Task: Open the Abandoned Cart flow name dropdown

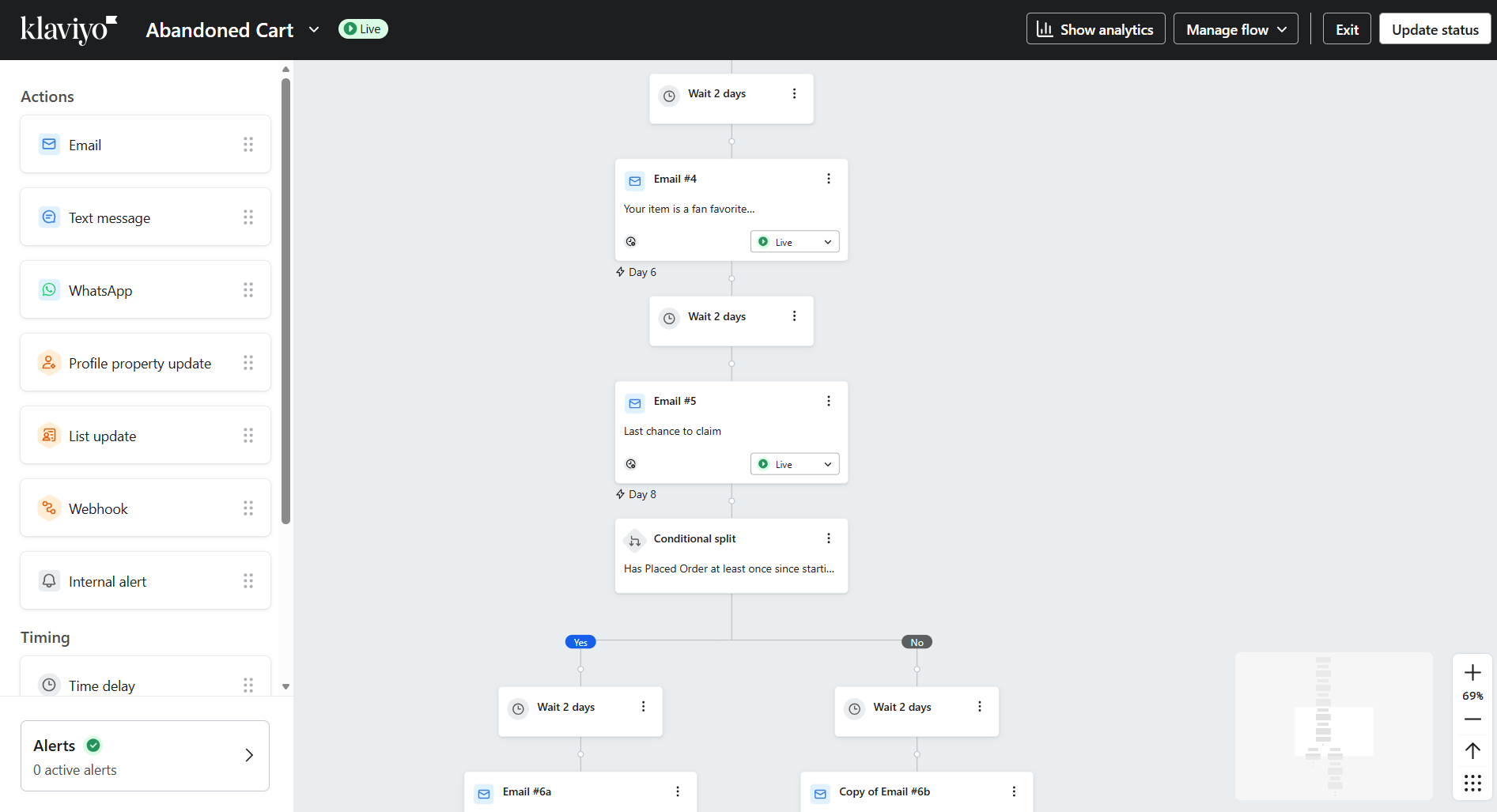Action: [314, 29]
